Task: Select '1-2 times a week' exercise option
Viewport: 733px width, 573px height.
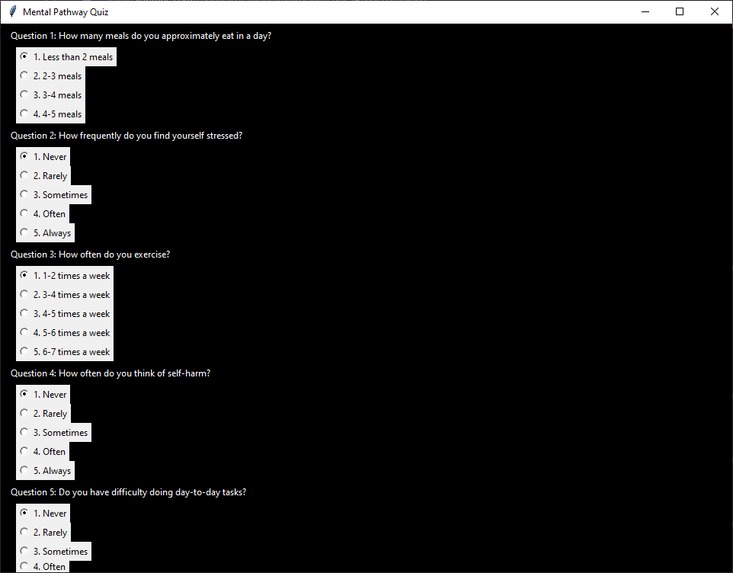Action: tap(65, 276)
